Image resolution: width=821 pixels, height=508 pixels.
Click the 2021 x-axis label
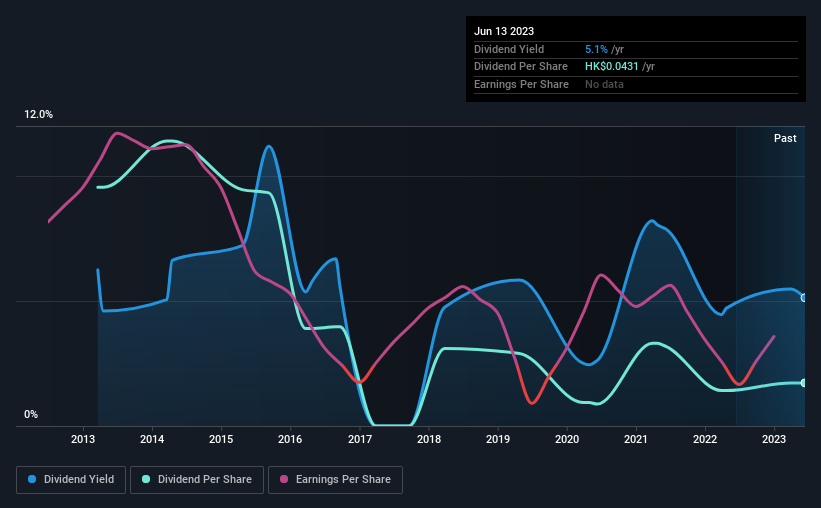(636, 439)
